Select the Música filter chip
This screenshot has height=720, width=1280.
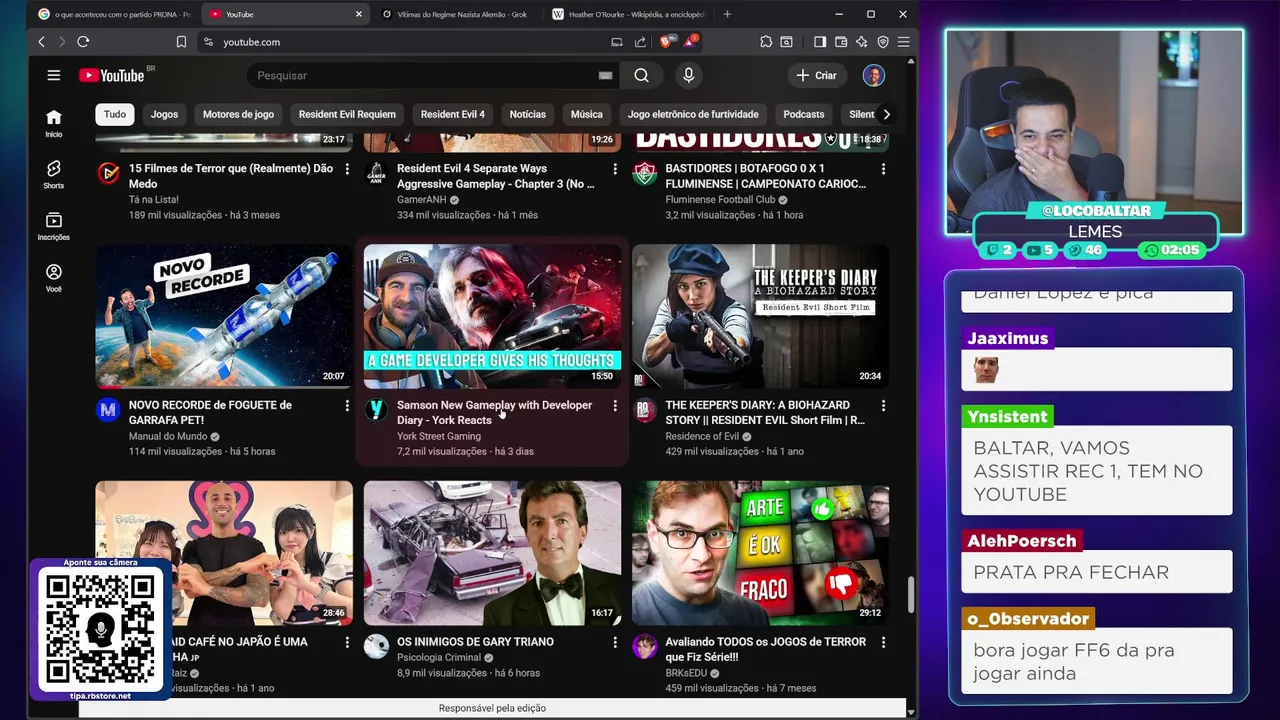[586, 114]
